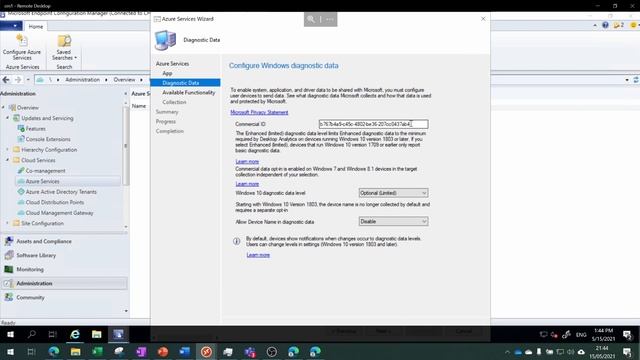Click the zoom magnifier in the overlay bar

pyautogui.click(x=311, y=19)
